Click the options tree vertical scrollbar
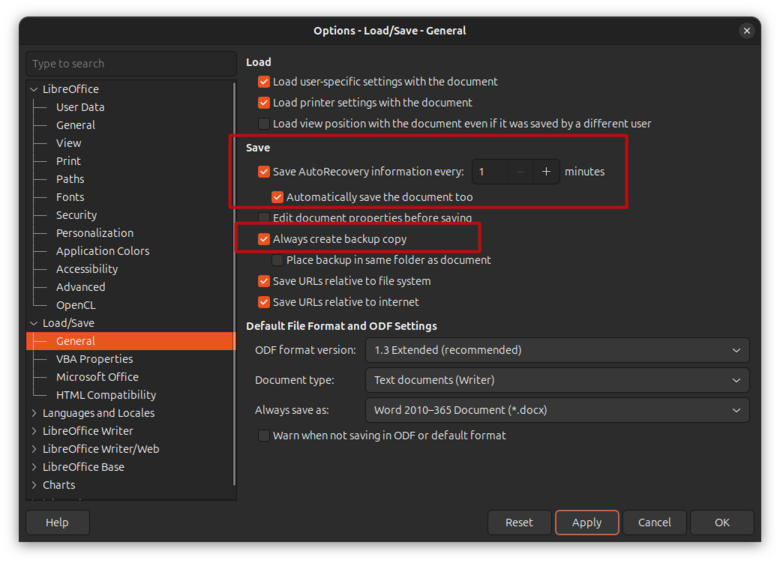Image resolution: width=780 pixels, height=563 pixels. 234,284
